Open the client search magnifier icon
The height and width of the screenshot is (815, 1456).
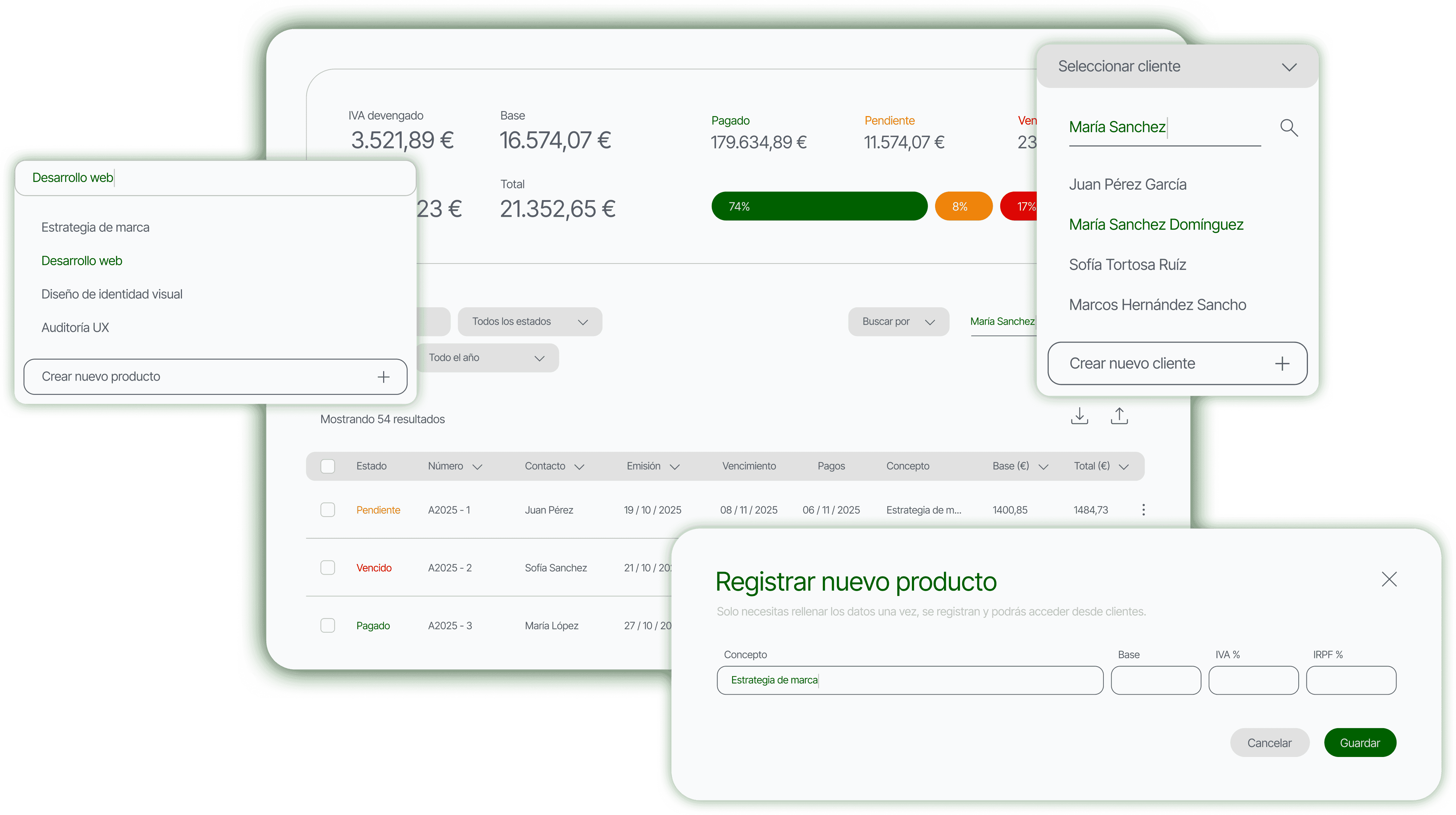click(x=1289, y=128)
